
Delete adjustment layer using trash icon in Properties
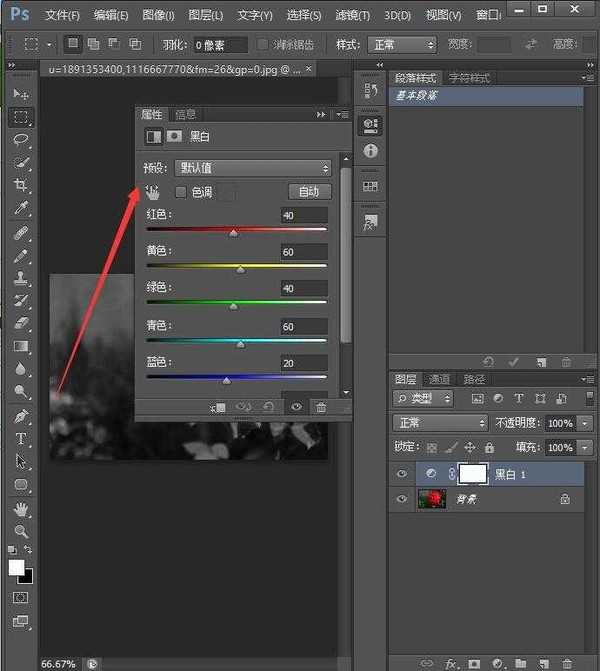[x=321, y=407]
